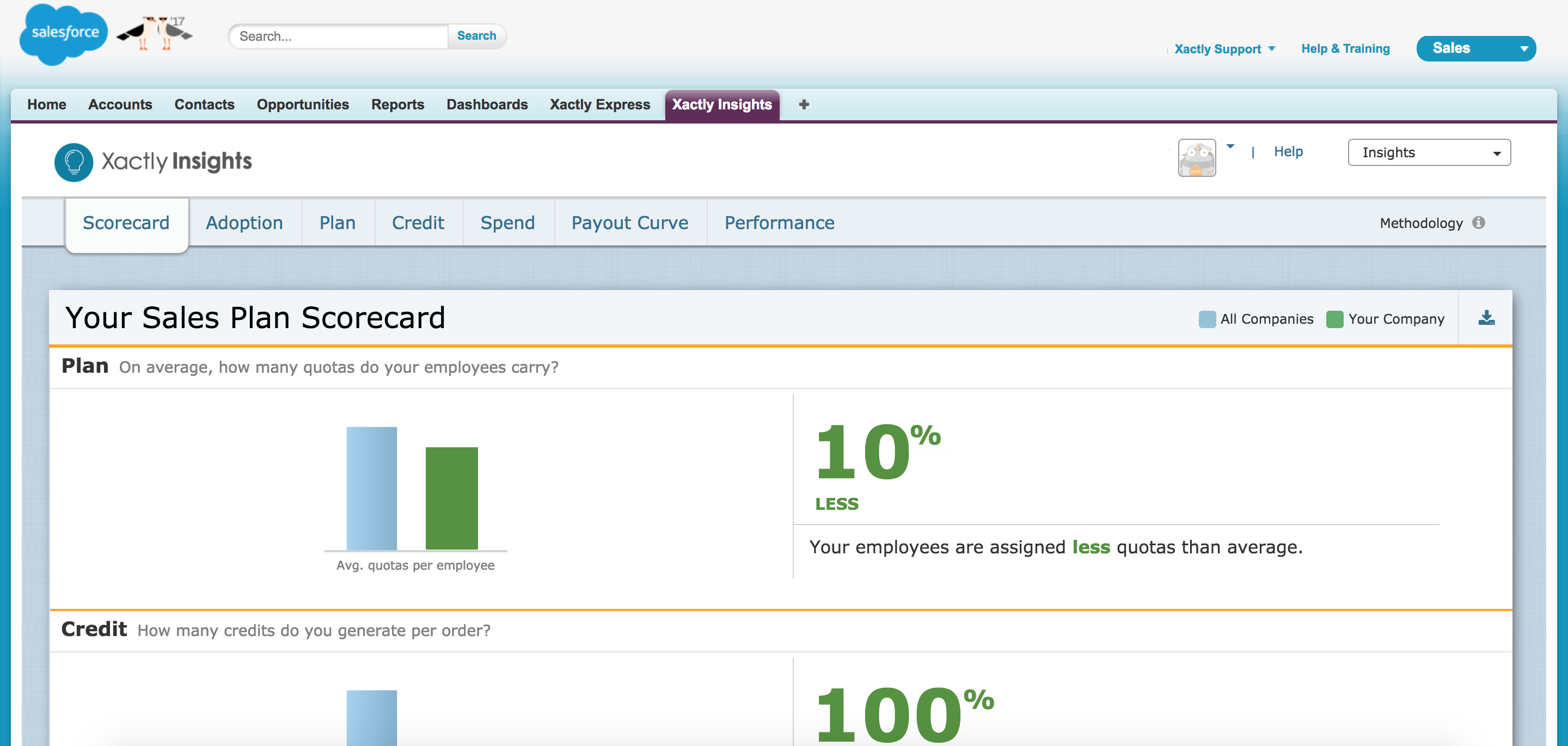The width and height of the screenshot is (1568, 746).
Task: Click the "Your employees are assigned less quotas" sentence
Action: 1056,547
